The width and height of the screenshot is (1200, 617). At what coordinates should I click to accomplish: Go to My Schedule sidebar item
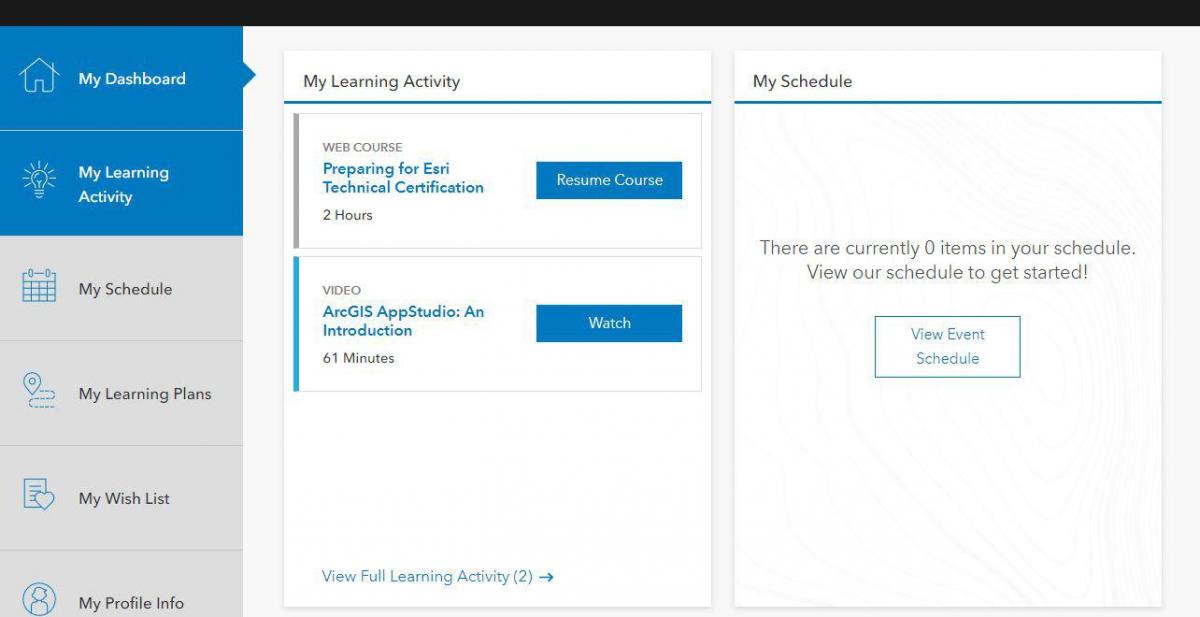click(x=121, y=288)
